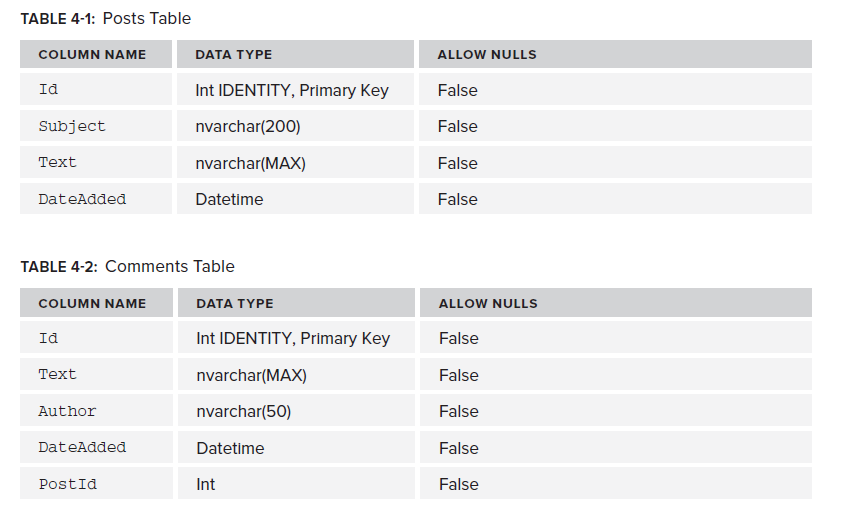This screenshot has height=505, width=846.
Task: Click the Posts table Subject cell
Action: [72, 126]
